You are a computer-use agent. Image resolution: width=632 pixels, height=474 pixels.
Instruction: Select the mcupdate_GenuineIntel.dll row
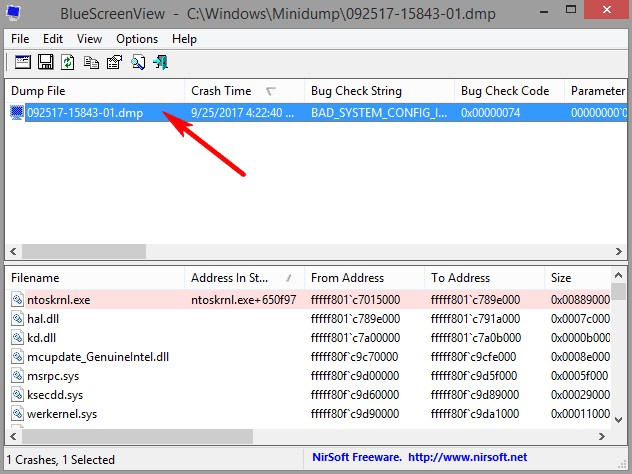tap(308, 356)
